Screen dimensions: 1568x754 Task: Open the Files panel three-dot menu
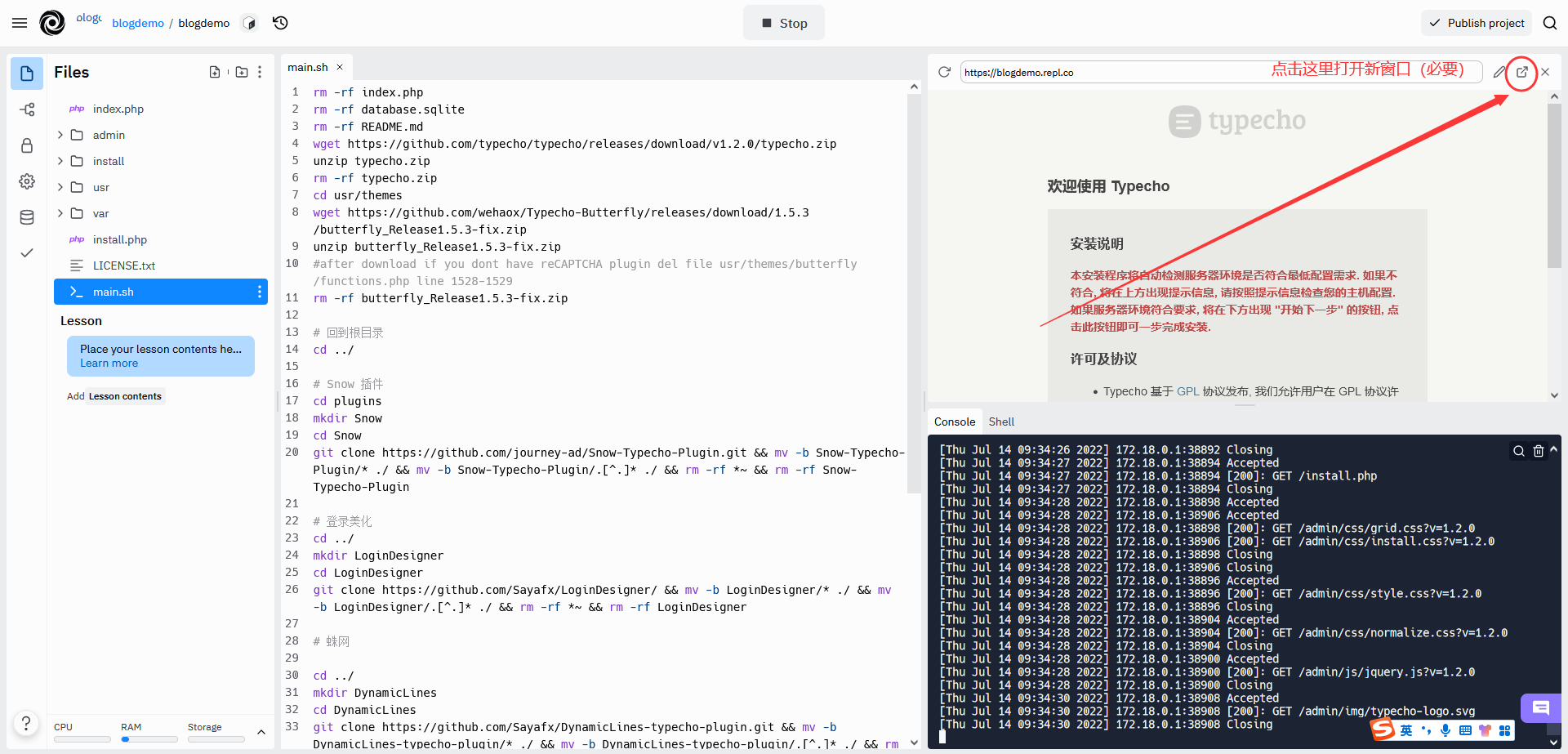click(260, 72)
